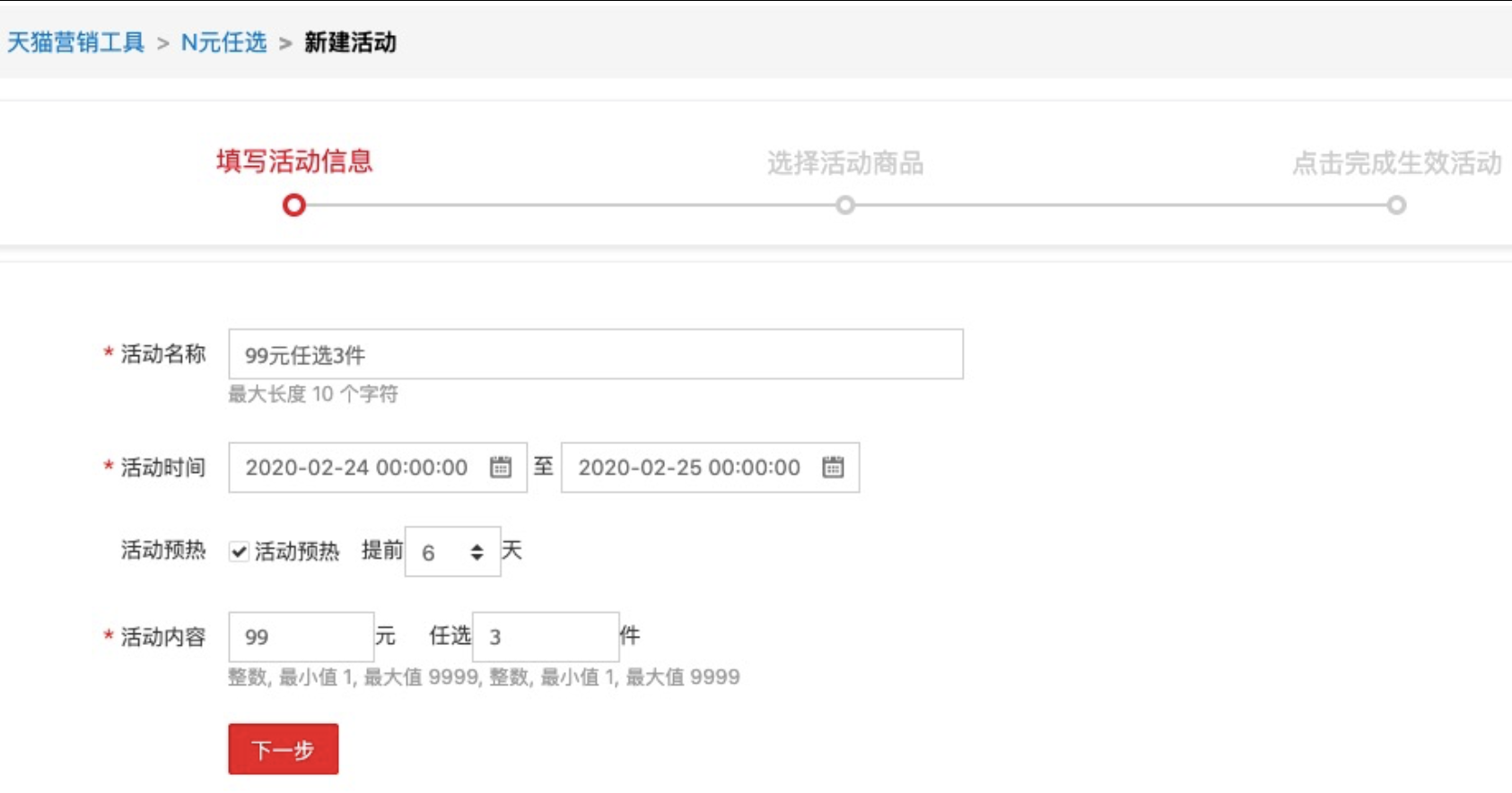Go to 天猫营销工具 breadcrumb link
Screen dimensions: 1512x793
tap(76, 42)
